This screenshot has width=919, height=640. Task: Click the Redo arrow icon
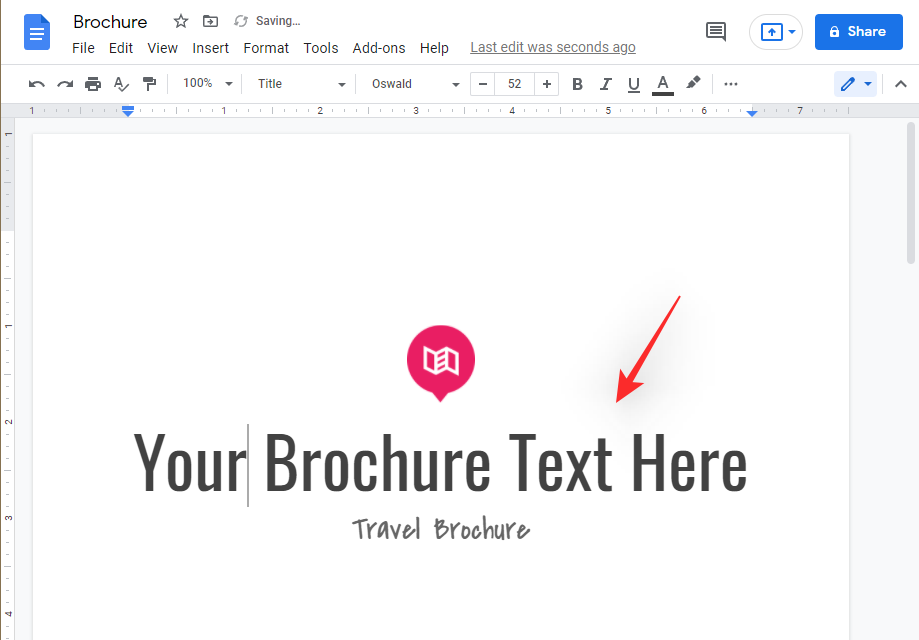click(x=65, y=84)
